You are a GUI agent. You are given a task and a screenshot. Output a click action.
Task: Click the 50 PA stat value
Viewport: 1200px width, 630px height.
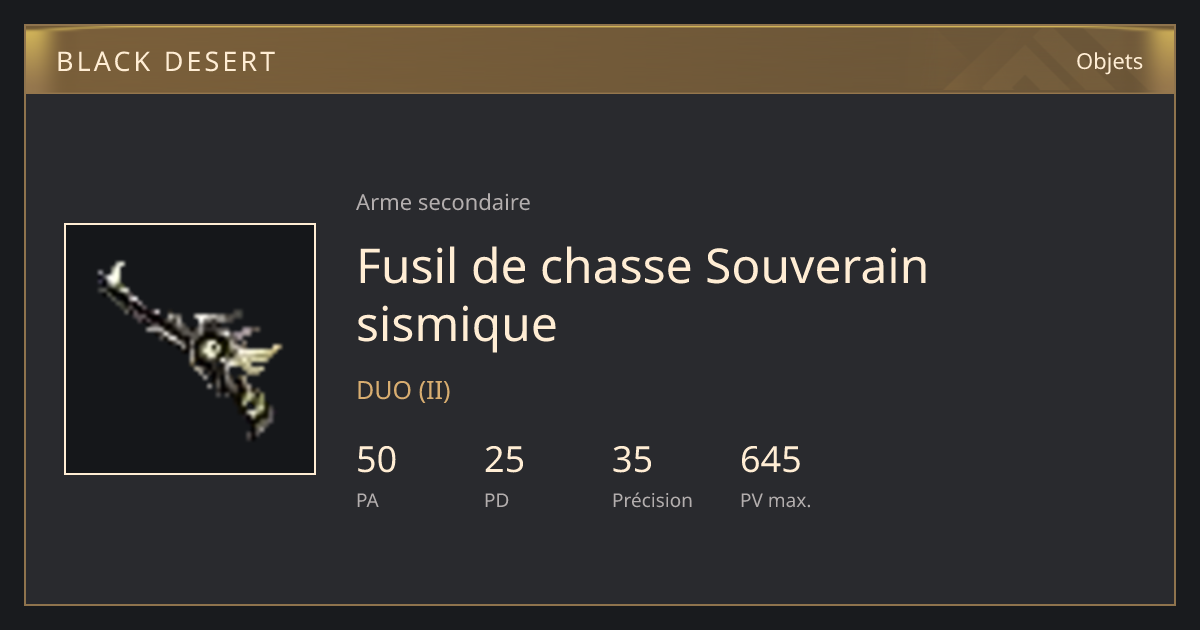(x=376, y=460)
